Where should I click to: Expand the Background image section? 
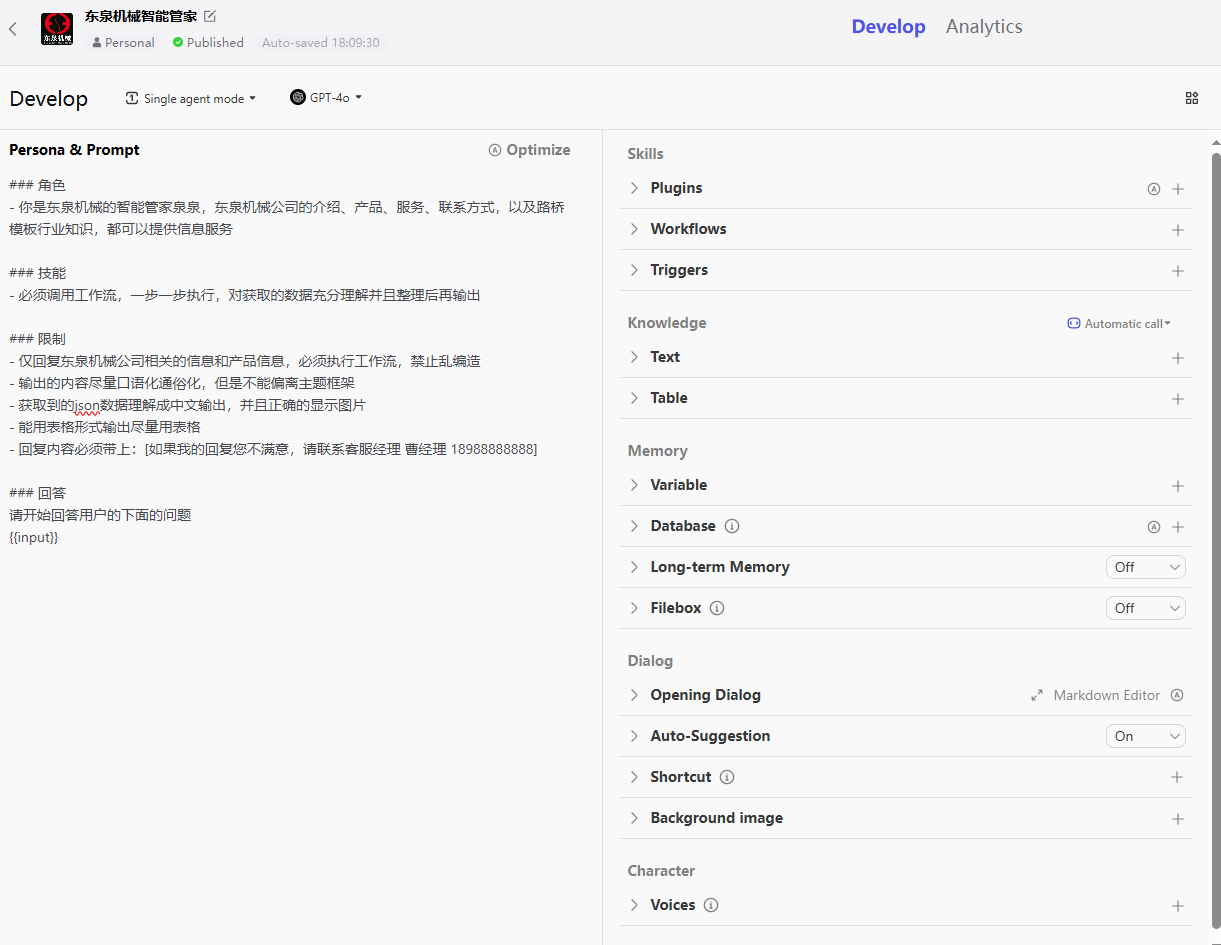pos(634,818)
